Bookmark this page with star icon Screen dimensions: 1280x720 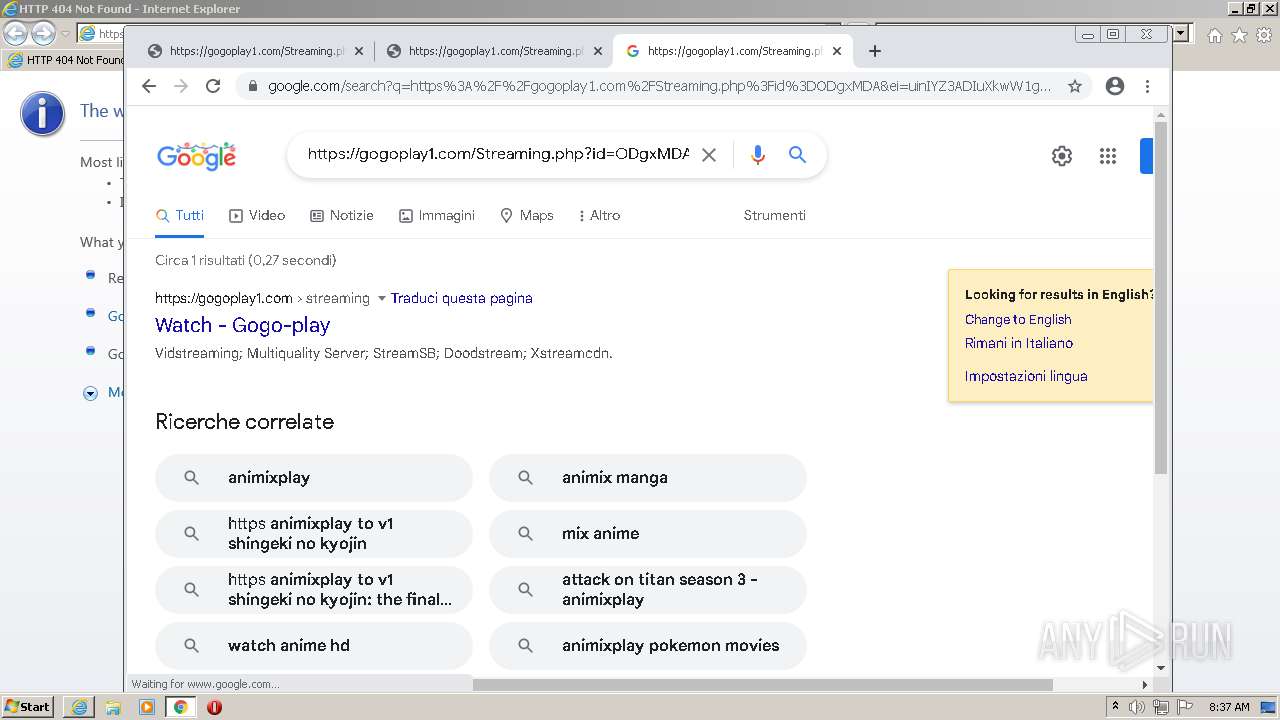tap(1075, 86)
